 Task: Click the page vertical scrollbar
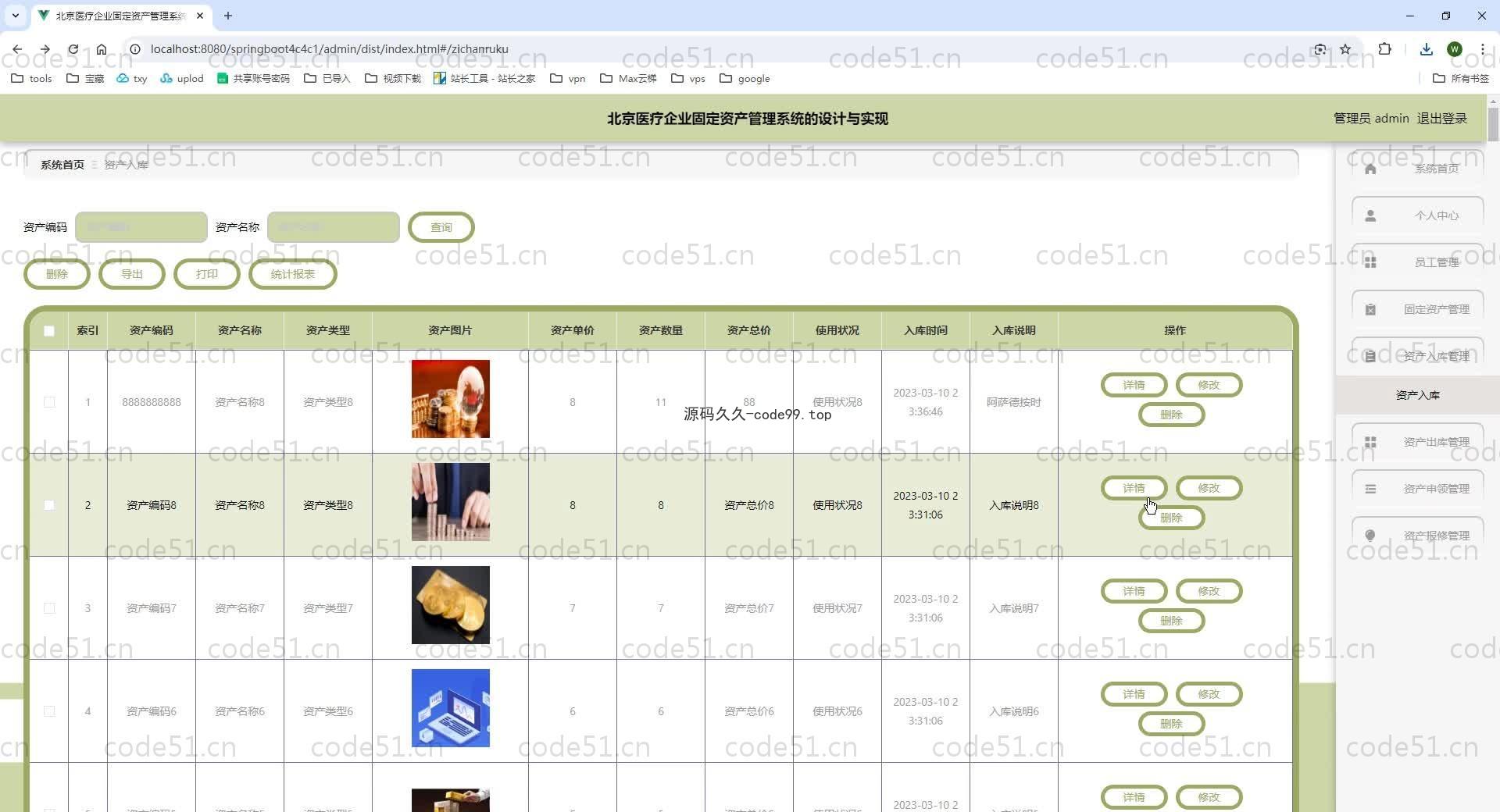pyautogui.click(x=1493, y=125)
